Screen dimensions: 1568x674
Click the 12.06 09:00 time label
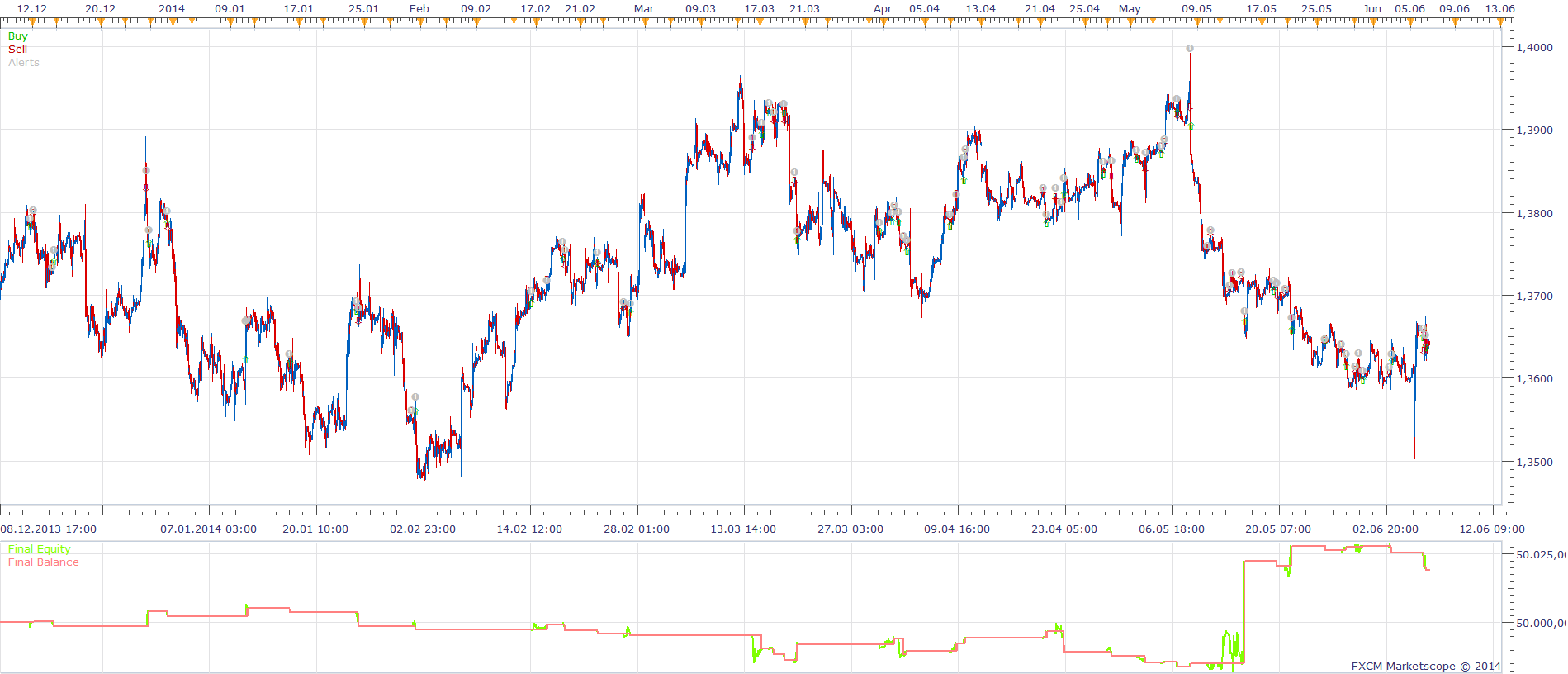click(x=1492, y=529)
